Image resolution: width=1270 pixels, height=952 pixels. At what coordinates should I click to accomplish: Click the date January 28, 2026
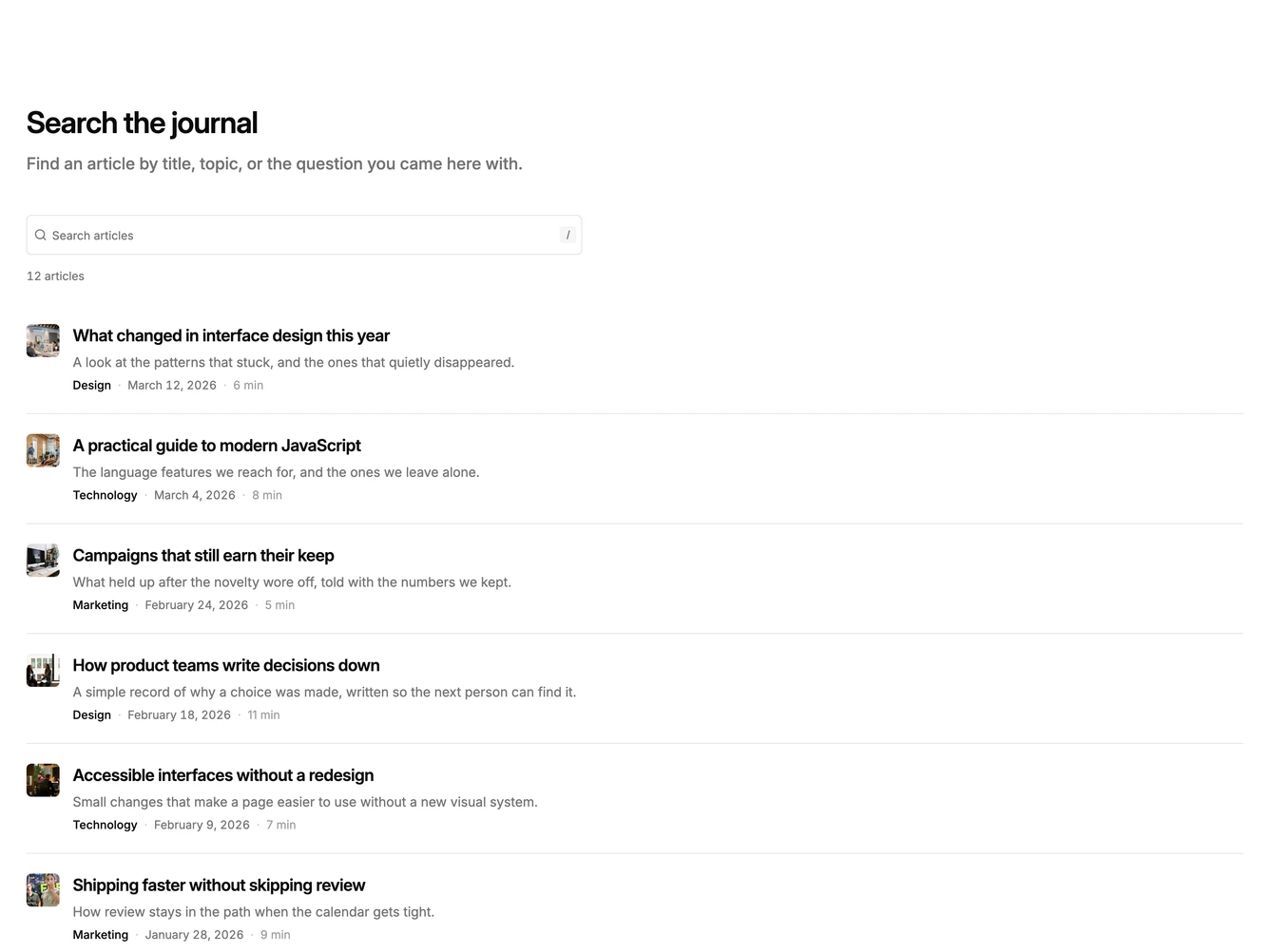tap(195, 935)
